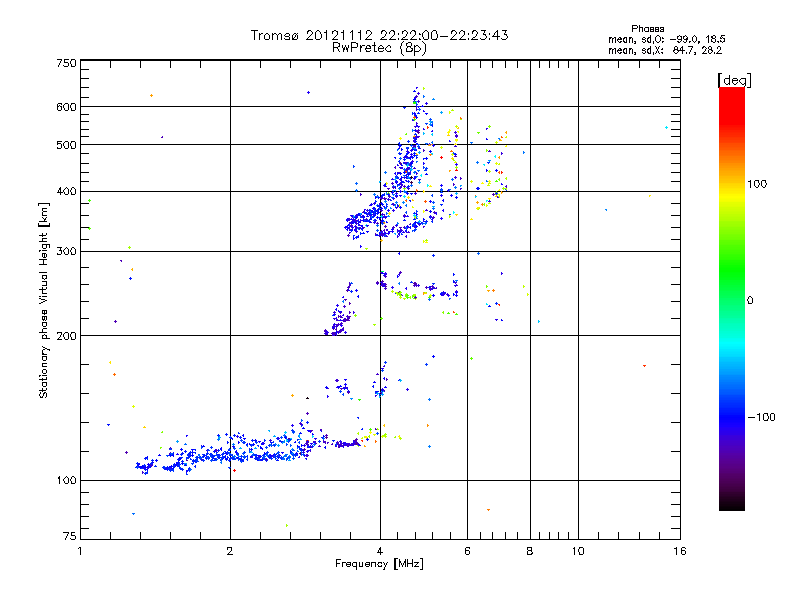Click the subtitle 'RwPretec (8p)'

pyautogui.click(x=379, y=48)
